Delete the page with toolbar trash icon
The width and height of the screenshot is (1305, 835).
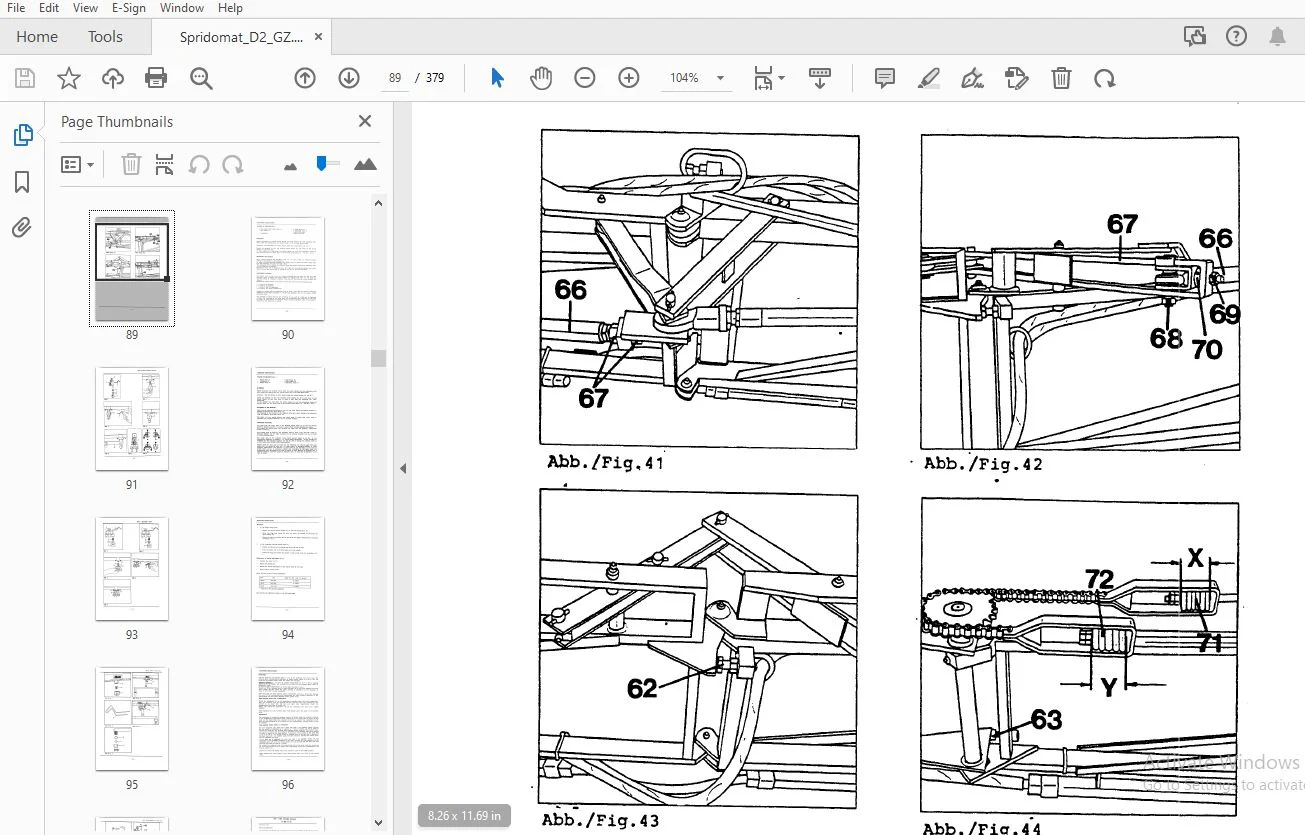[x=1061, y=78]
